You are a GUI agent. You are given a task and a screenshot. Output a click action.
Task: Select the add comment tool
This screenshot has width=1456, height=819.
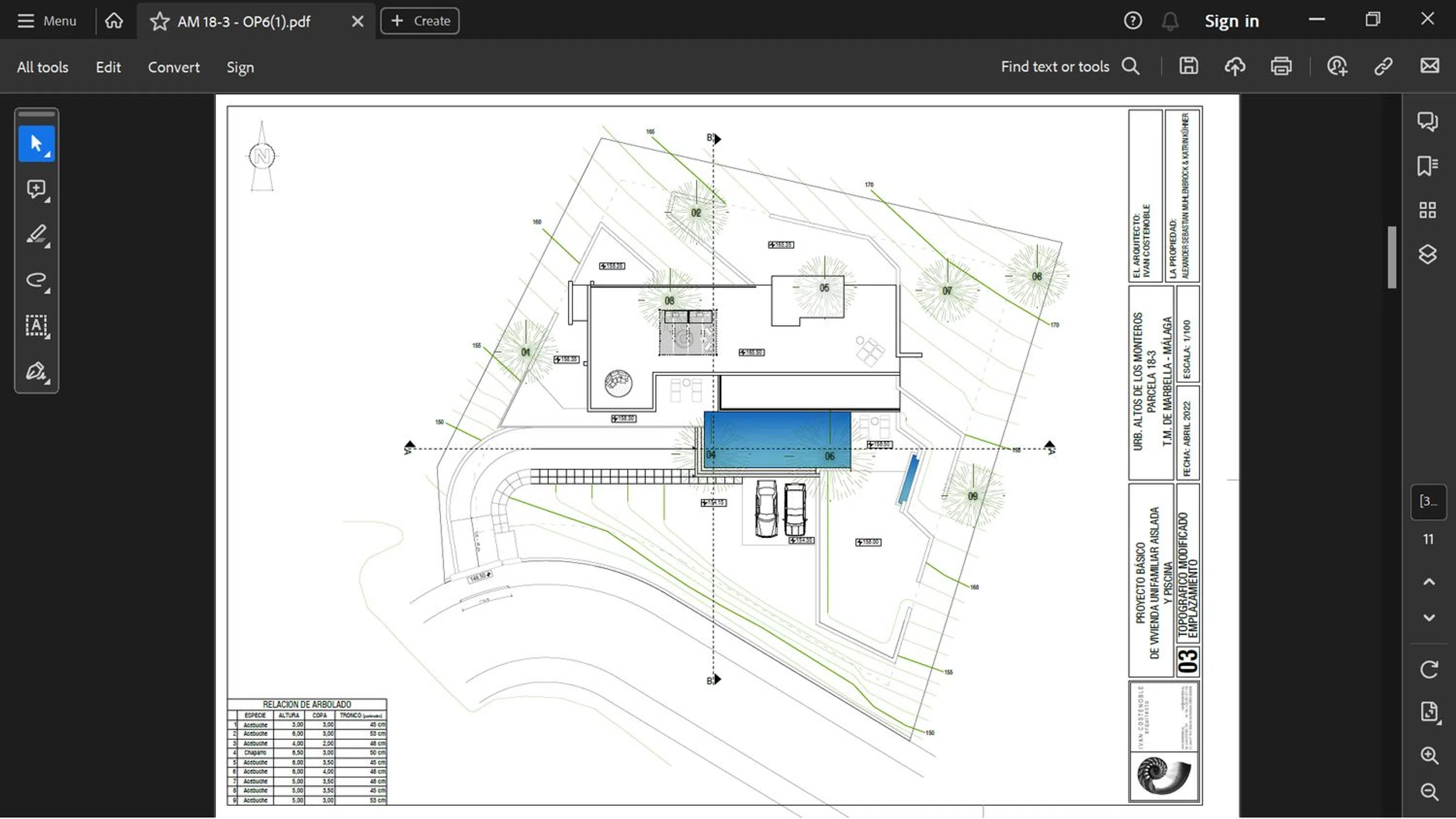point(36,189)
